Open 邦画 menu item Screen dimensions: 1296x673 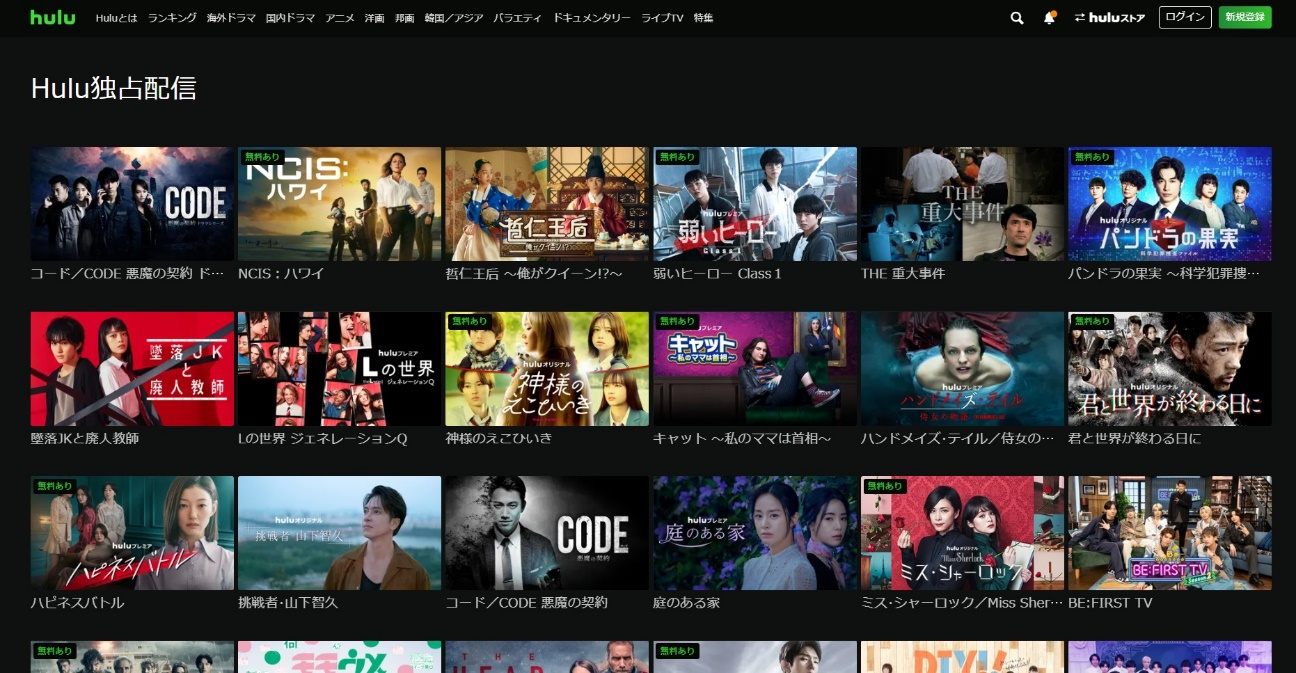tap(404, 18)
